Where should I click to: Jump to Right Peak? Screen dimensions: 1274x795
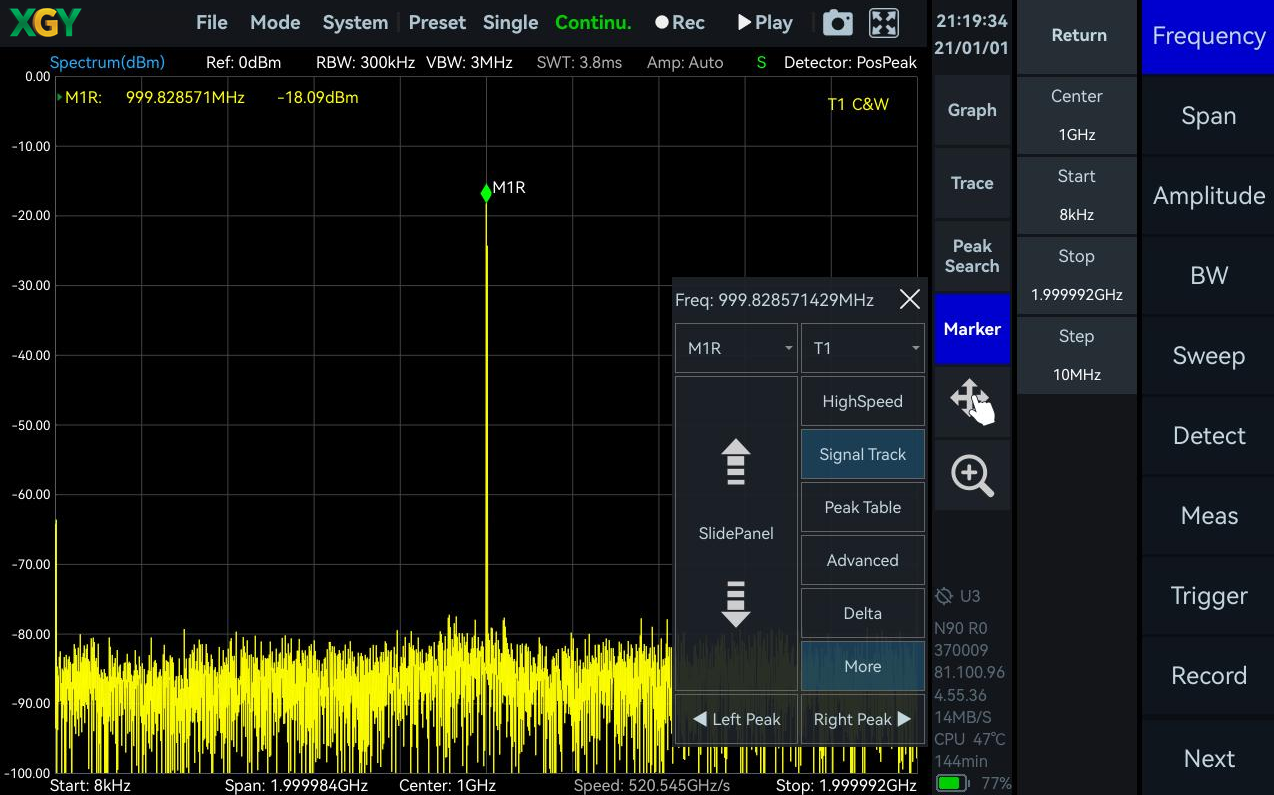(863, 719)
